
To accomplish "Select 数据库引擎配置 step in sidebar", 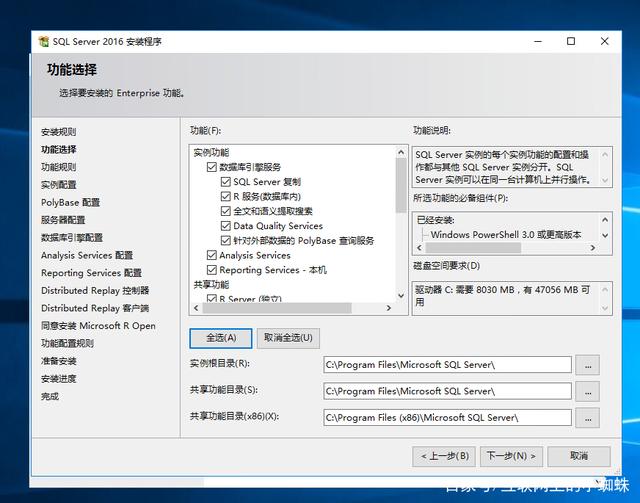I will click(72, 238).
